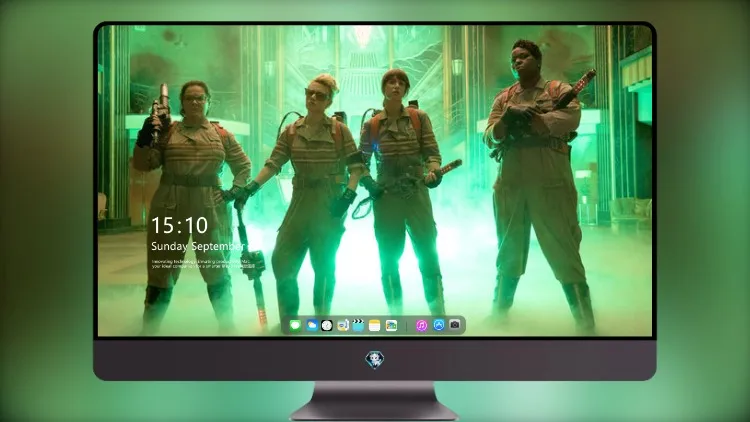
Task: Open the yellow Notes app in dock
Action: tap(375, 326)
